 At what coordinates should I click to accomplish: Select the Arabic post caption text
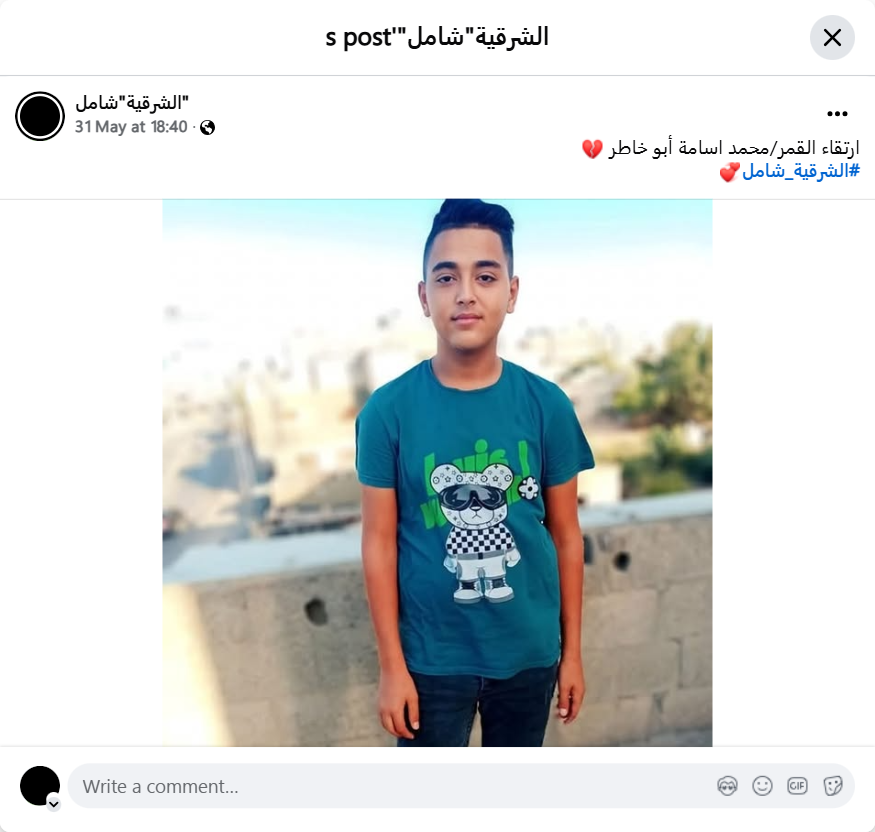(734, 148)
